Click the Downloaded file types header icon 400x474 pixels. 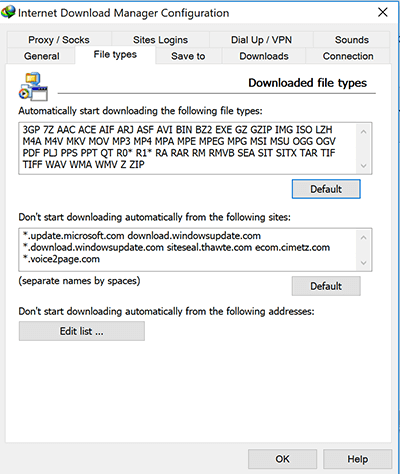33,87
